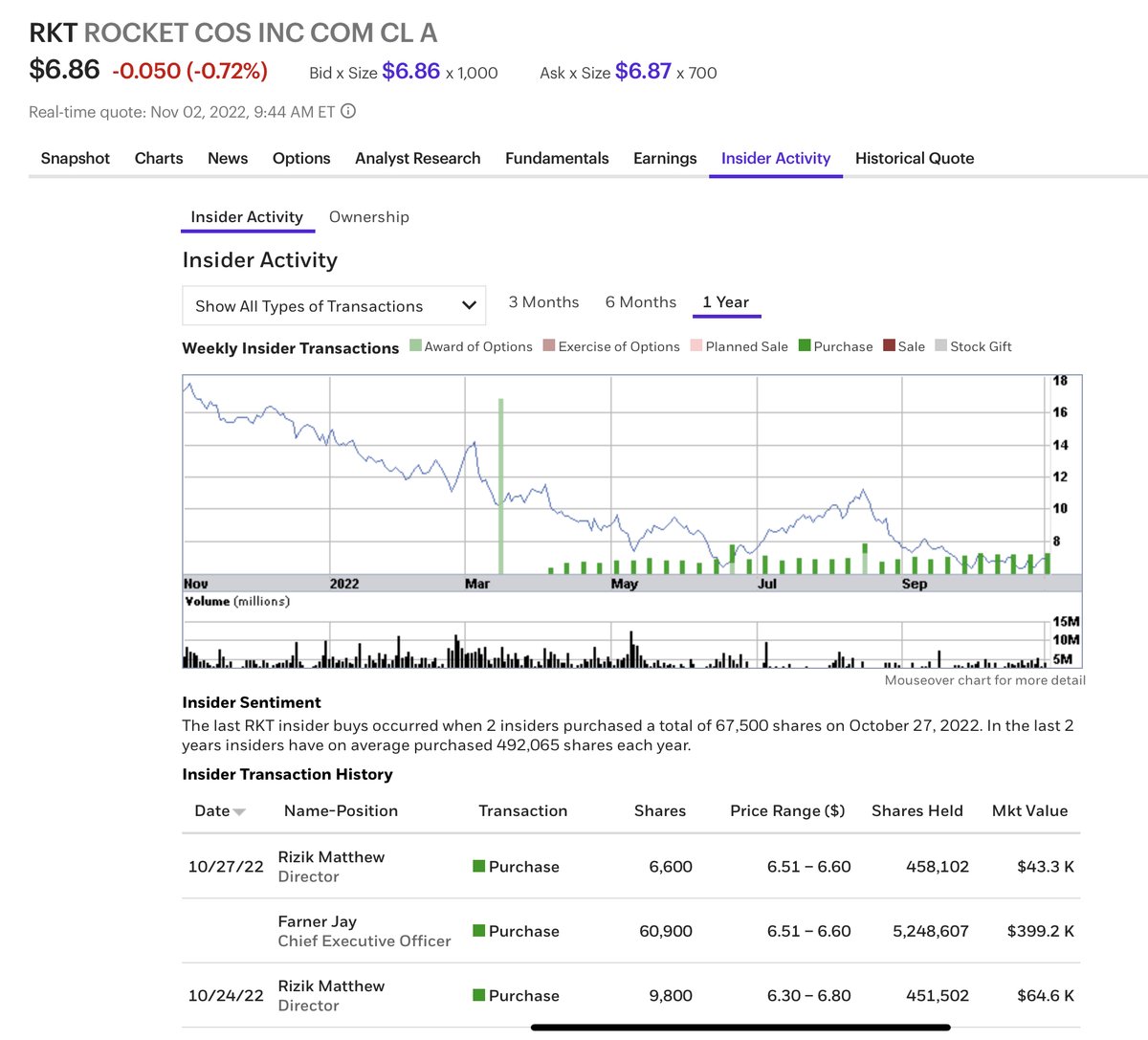The height and width of the screenshot is (1040, 1148).
Task: Click the 10/24/22 date cell
Action: click(226, 996)
